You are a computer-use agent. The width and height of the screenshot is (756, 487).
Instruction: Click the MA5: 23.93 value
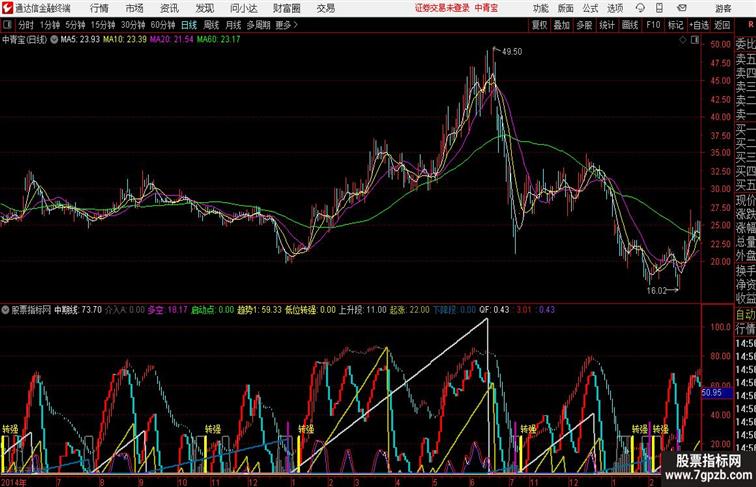click(x=80, y=40)
